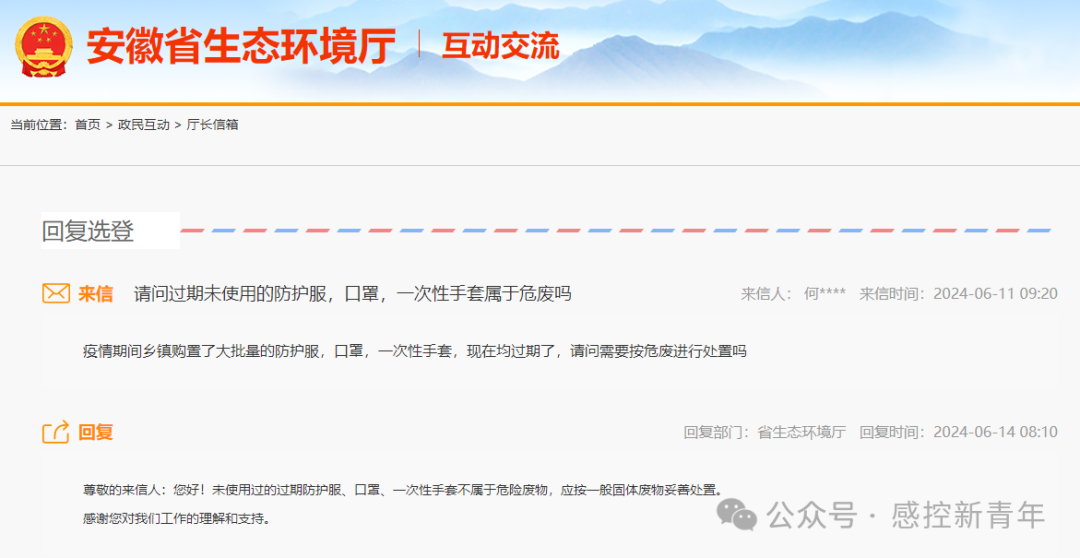
Task: Click the reply text starting with 尊敬的来信人
Action: coord(400,490)
